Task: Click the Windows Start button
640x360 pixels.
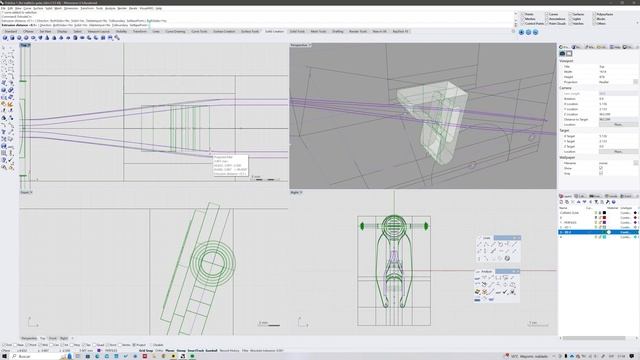Action: [x=4, y=356]
